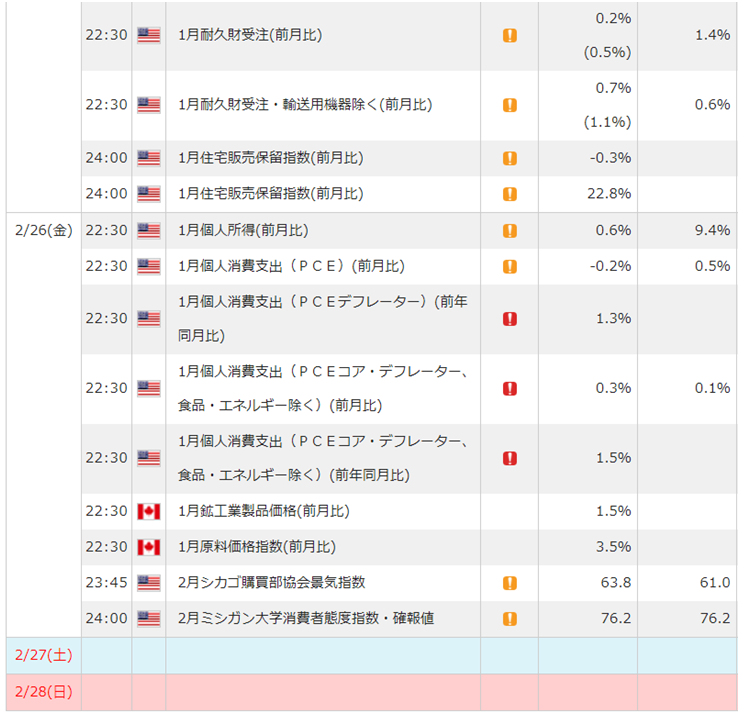
Task: Click the US flag beside 1月耐久財受注(前月比)
Action: coord(149,35)
